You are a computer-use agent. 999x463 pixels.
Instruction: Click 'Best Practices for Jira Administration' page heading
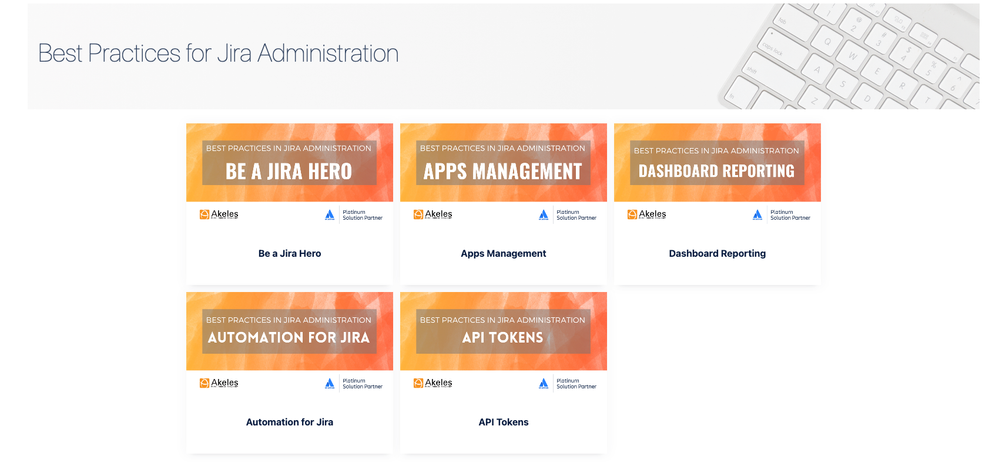(219, 53)
